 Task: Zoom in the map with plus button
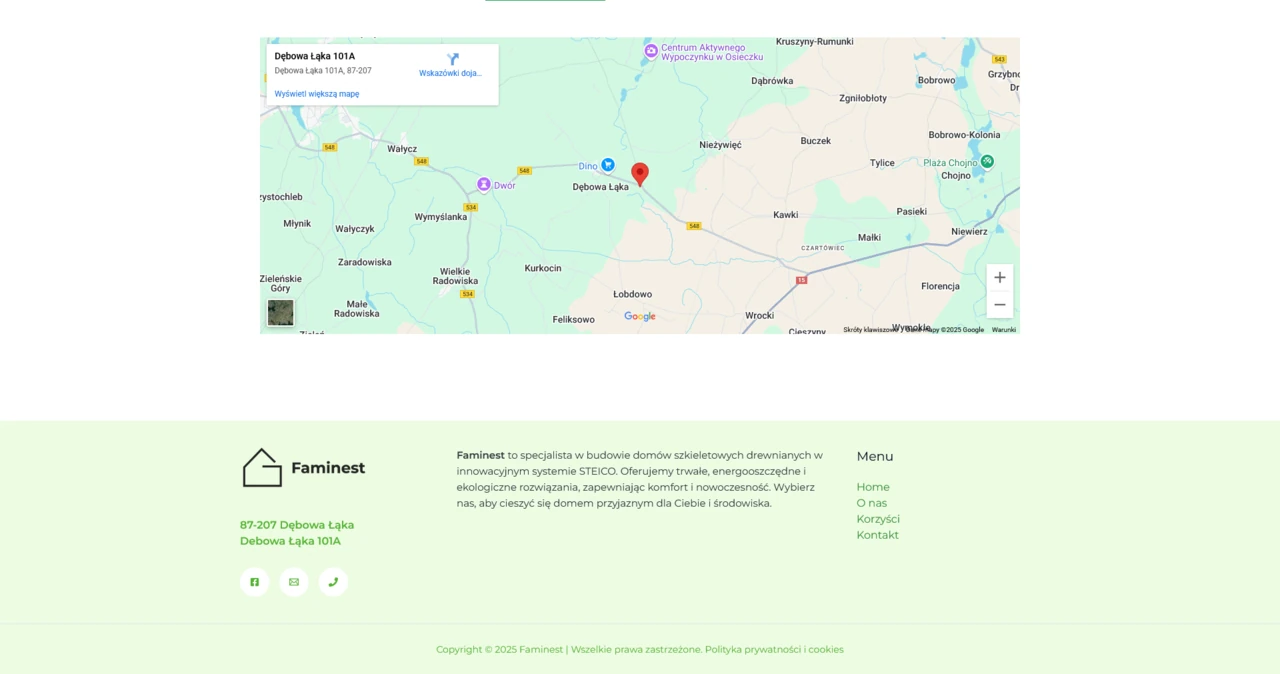pyautogui.click(x=999, y=277)
